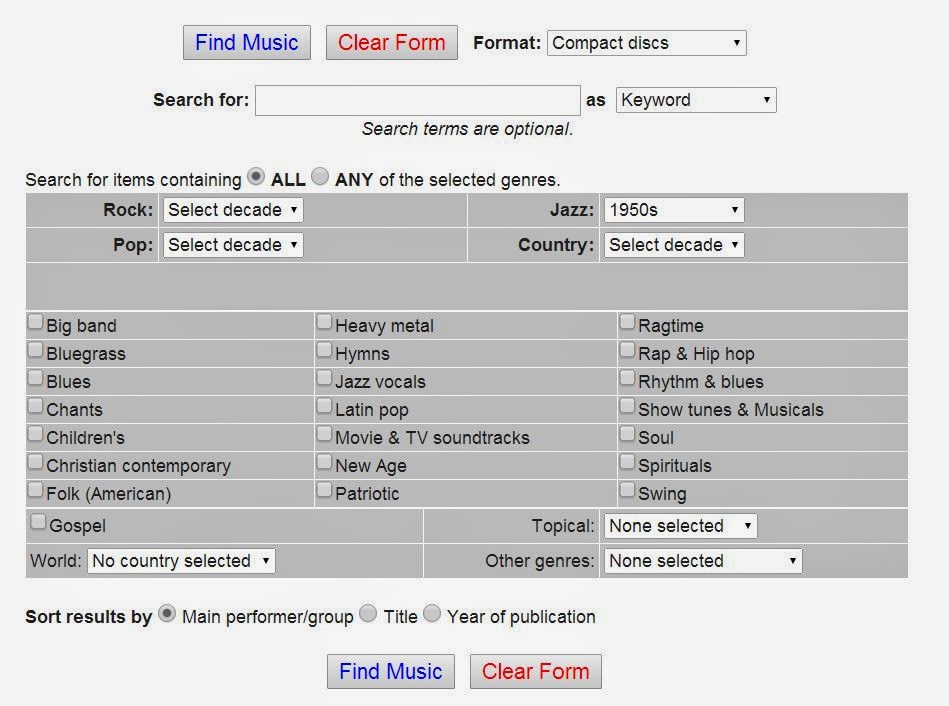Check the Big band checkbox
Viewport: 949px width, 706px height.
[36, 323]
